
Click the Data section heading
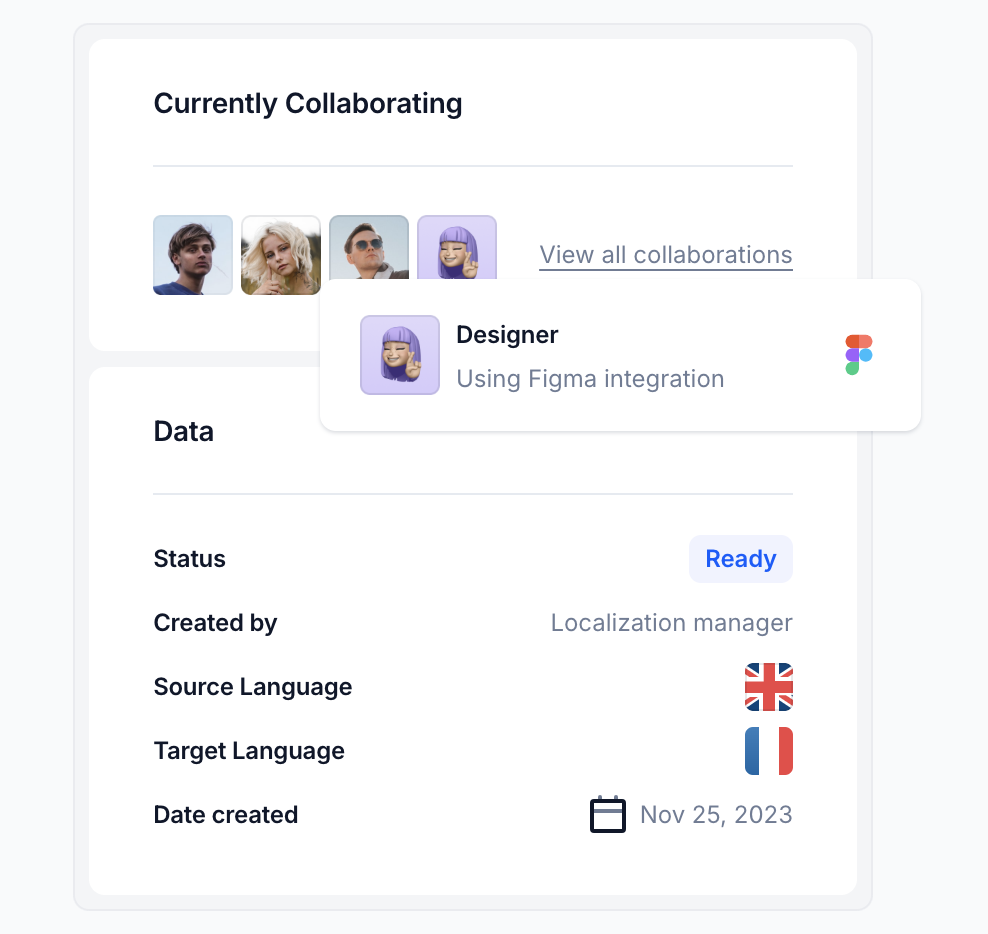(x=184, y=432)
